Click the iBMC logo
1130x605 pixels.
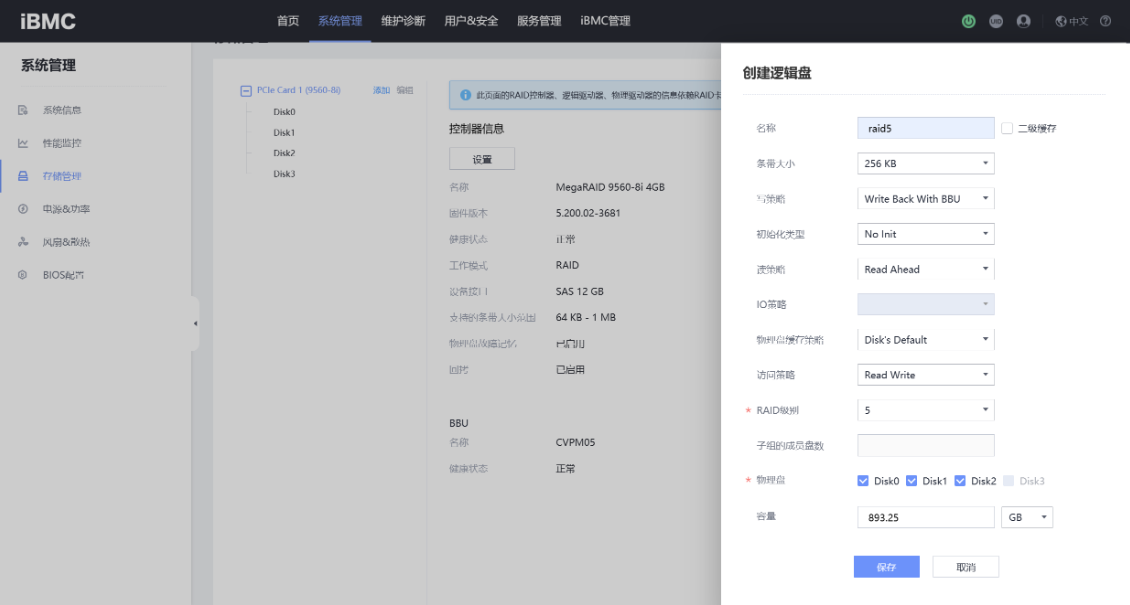tap(48, 22)
